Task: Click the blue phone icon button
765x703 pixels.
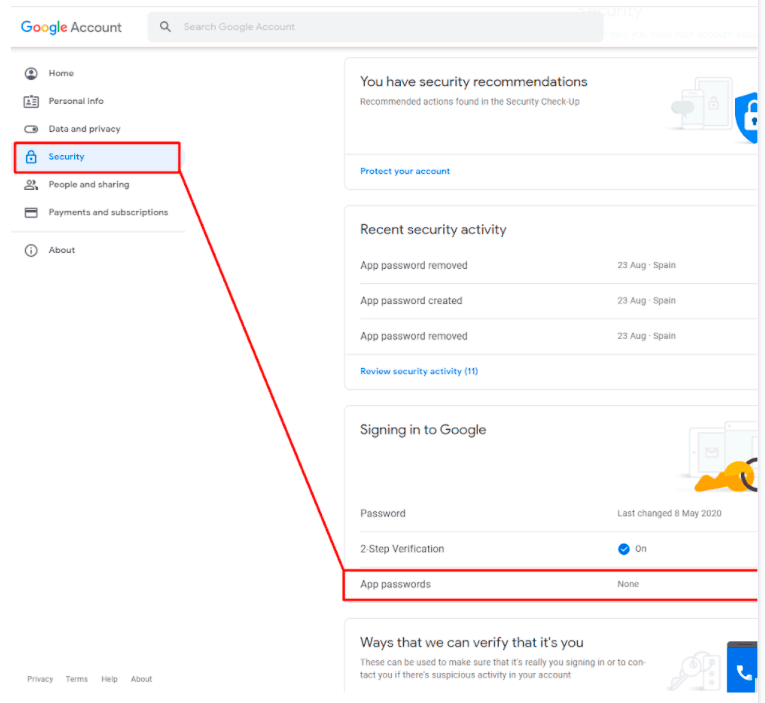Action: tap(742, 672)
